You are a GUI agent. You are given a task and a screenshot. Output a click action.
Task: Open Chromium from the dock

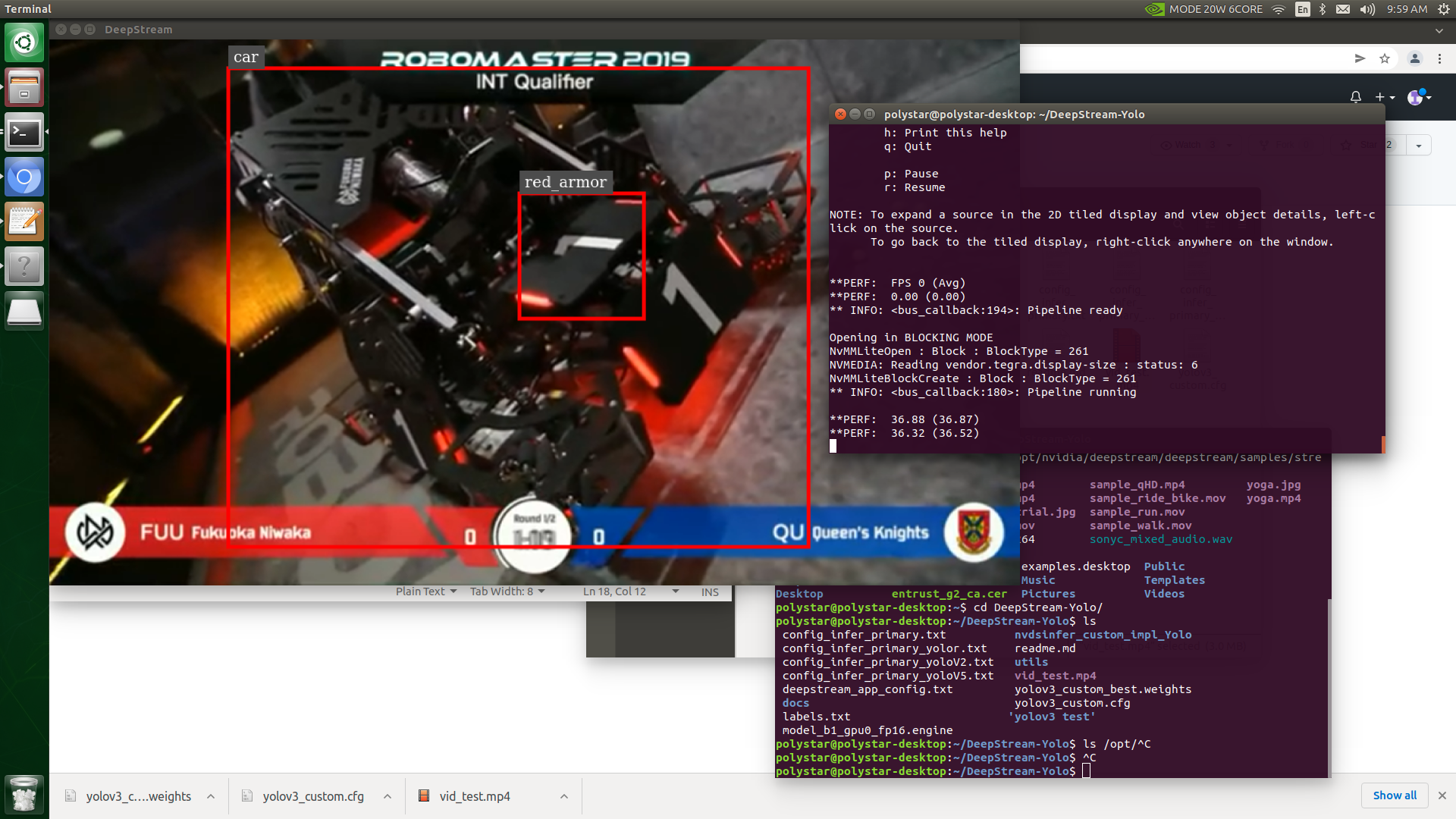24,177
